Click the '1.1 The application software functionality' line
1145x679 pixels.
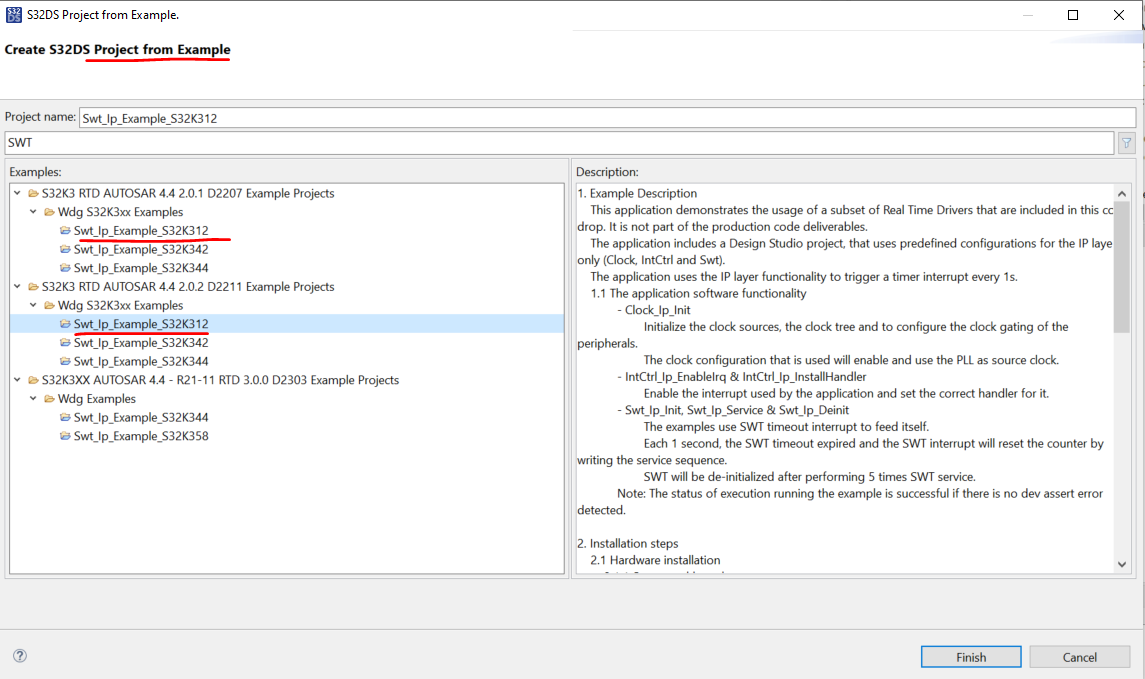tap(699, 294)
